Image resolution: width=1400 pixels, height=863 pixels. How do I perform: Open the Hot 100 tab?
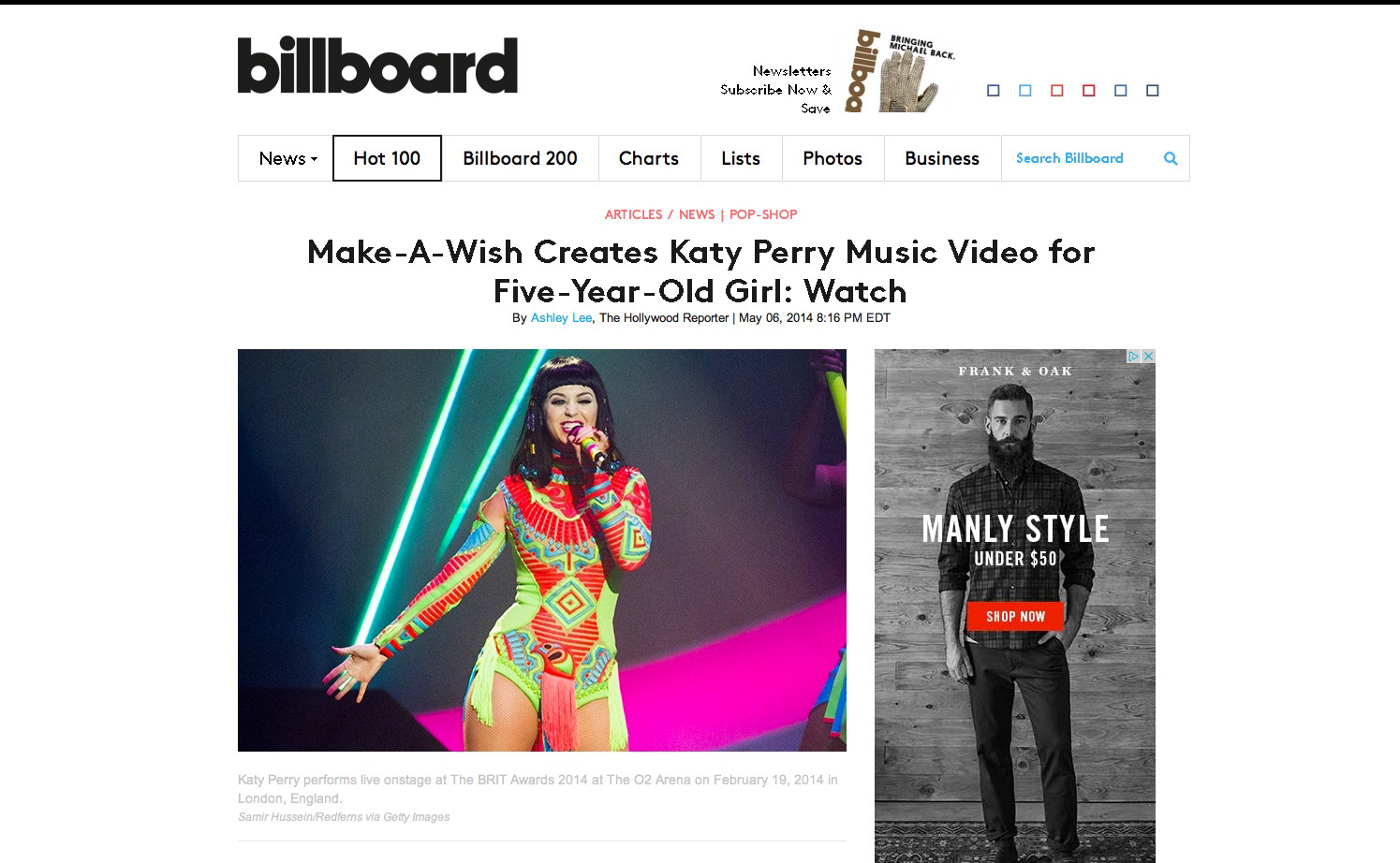point(387,158)
